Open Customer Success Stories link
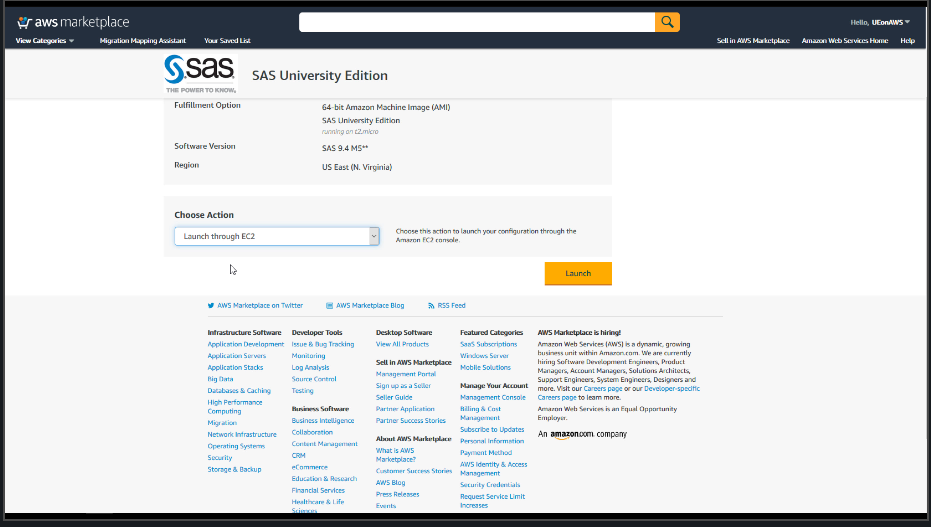 (x=414, y=471)
